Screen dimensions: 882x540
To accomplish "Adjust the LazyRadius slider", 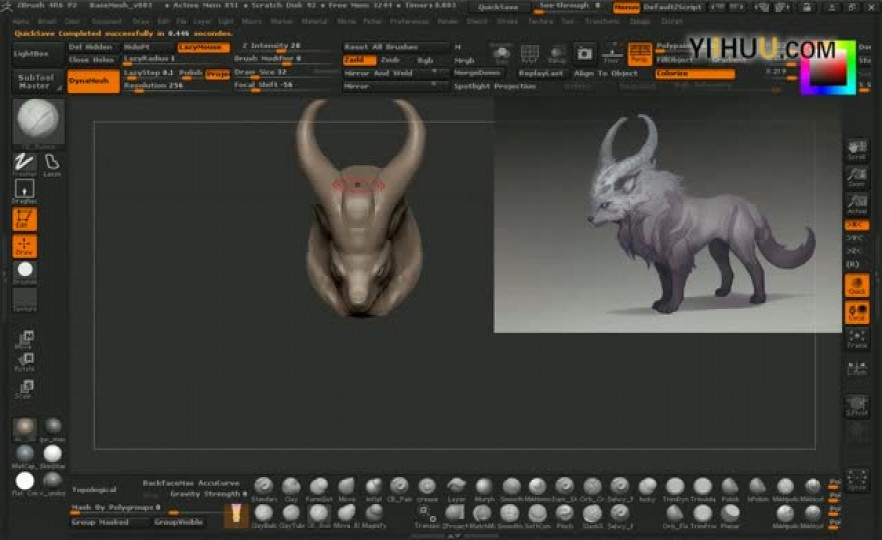I will pyautogui.click(x=176, y=60).
